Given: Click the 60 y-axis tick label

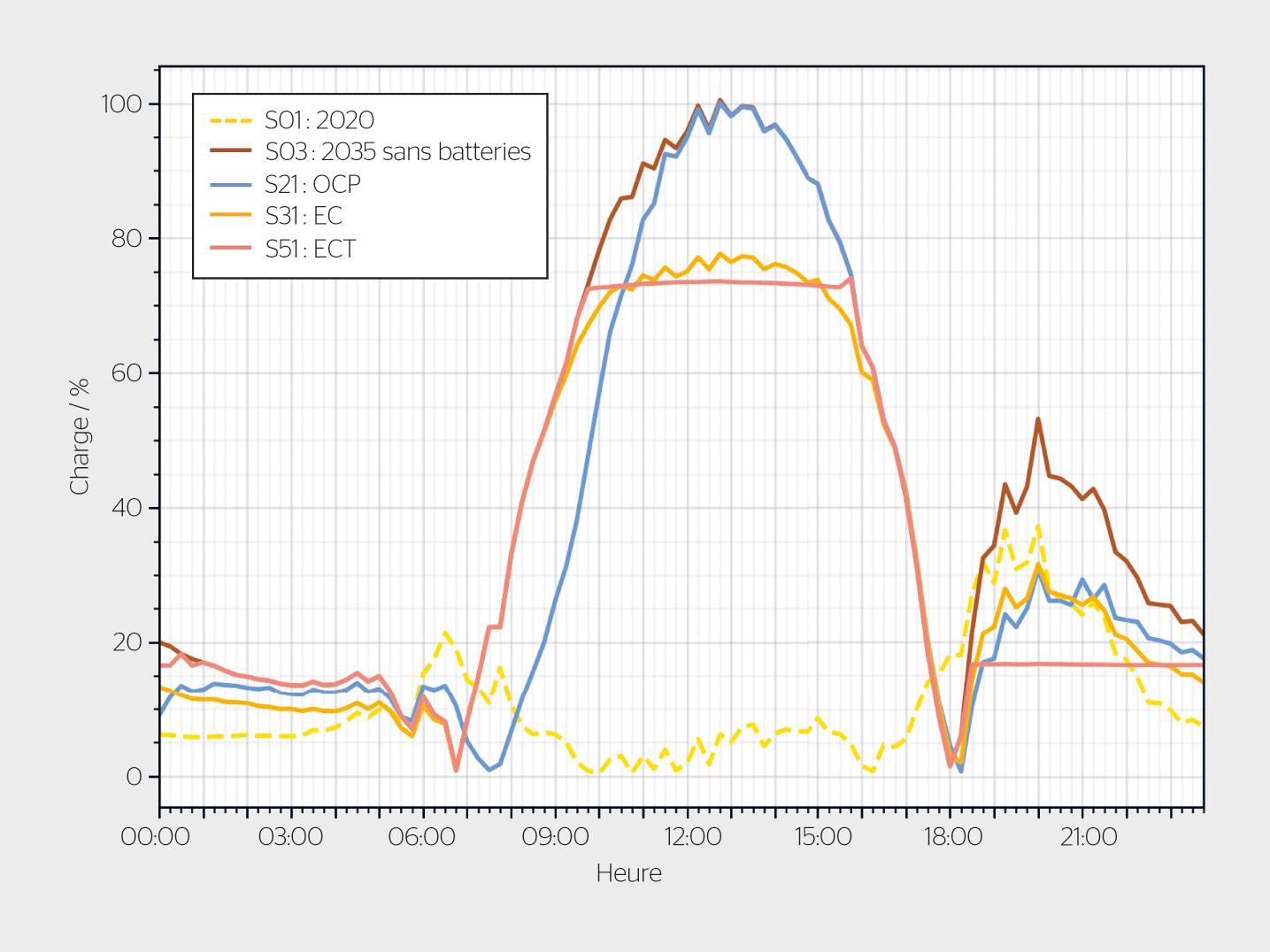Looking at the screenshot, I should coord(126,373).
